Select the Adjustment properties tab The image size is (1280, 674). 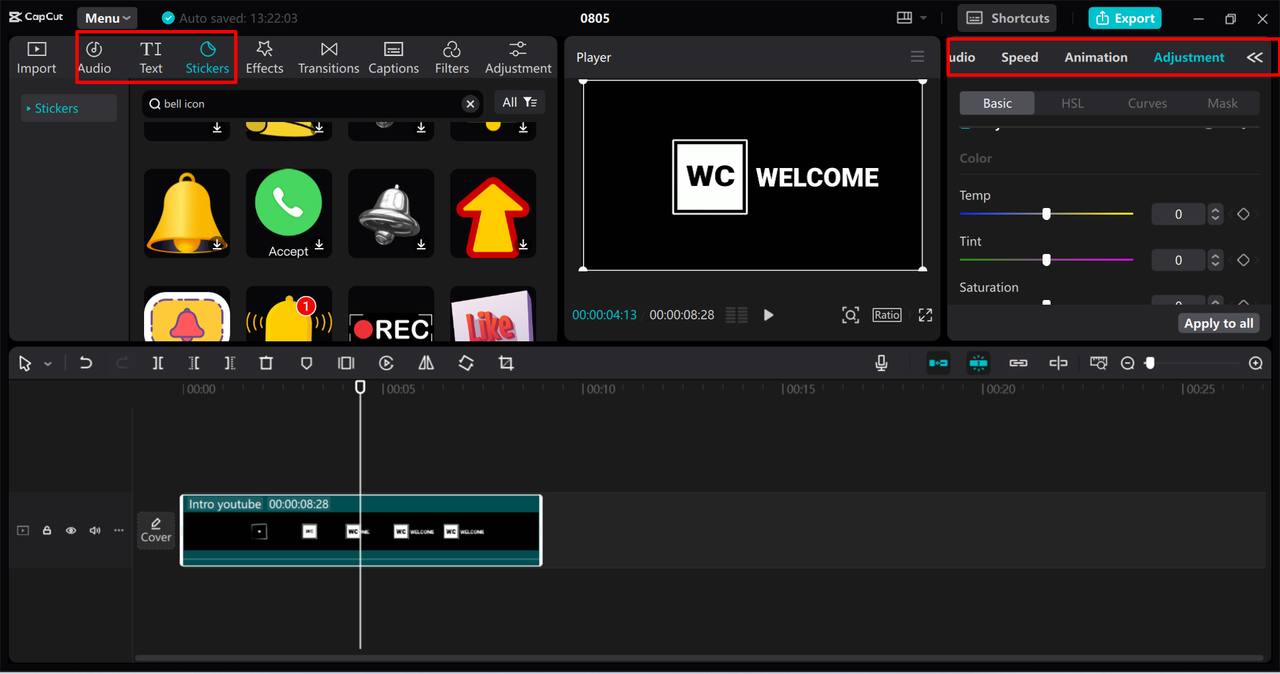1189,57
